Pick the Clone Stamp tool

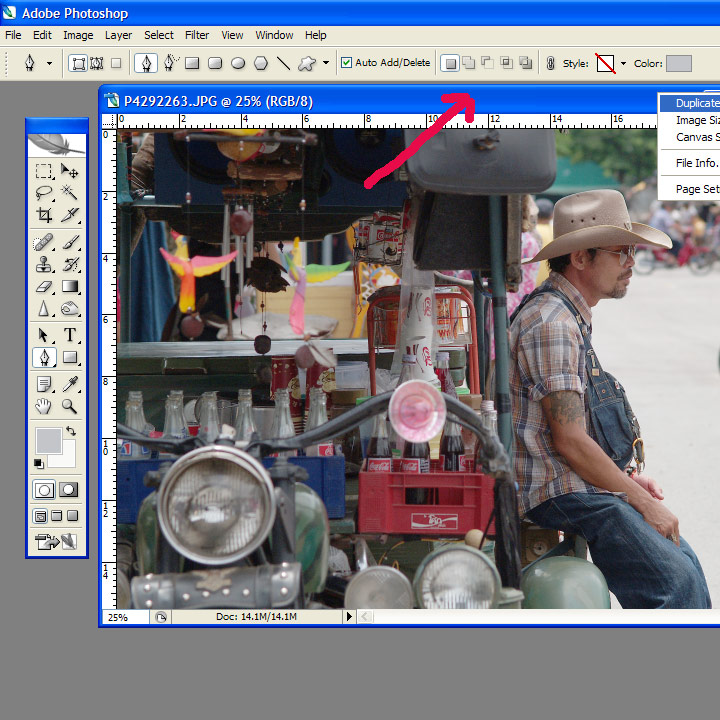[44, 264]
